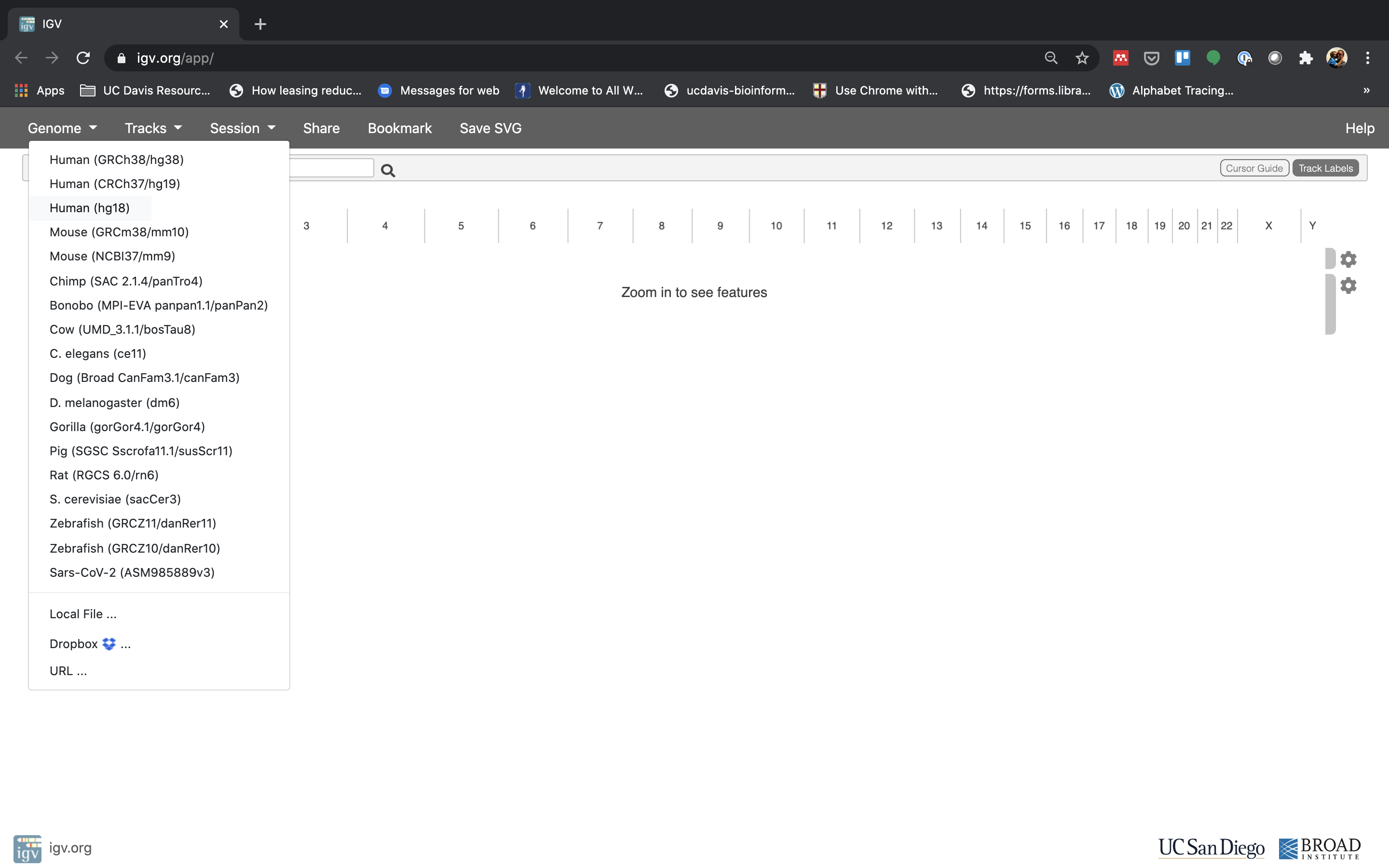Viewport: 1389px width, 868px height.
Task: Open settings gear for the top track
Action: pyautogui.click(x=1348, y=259)
